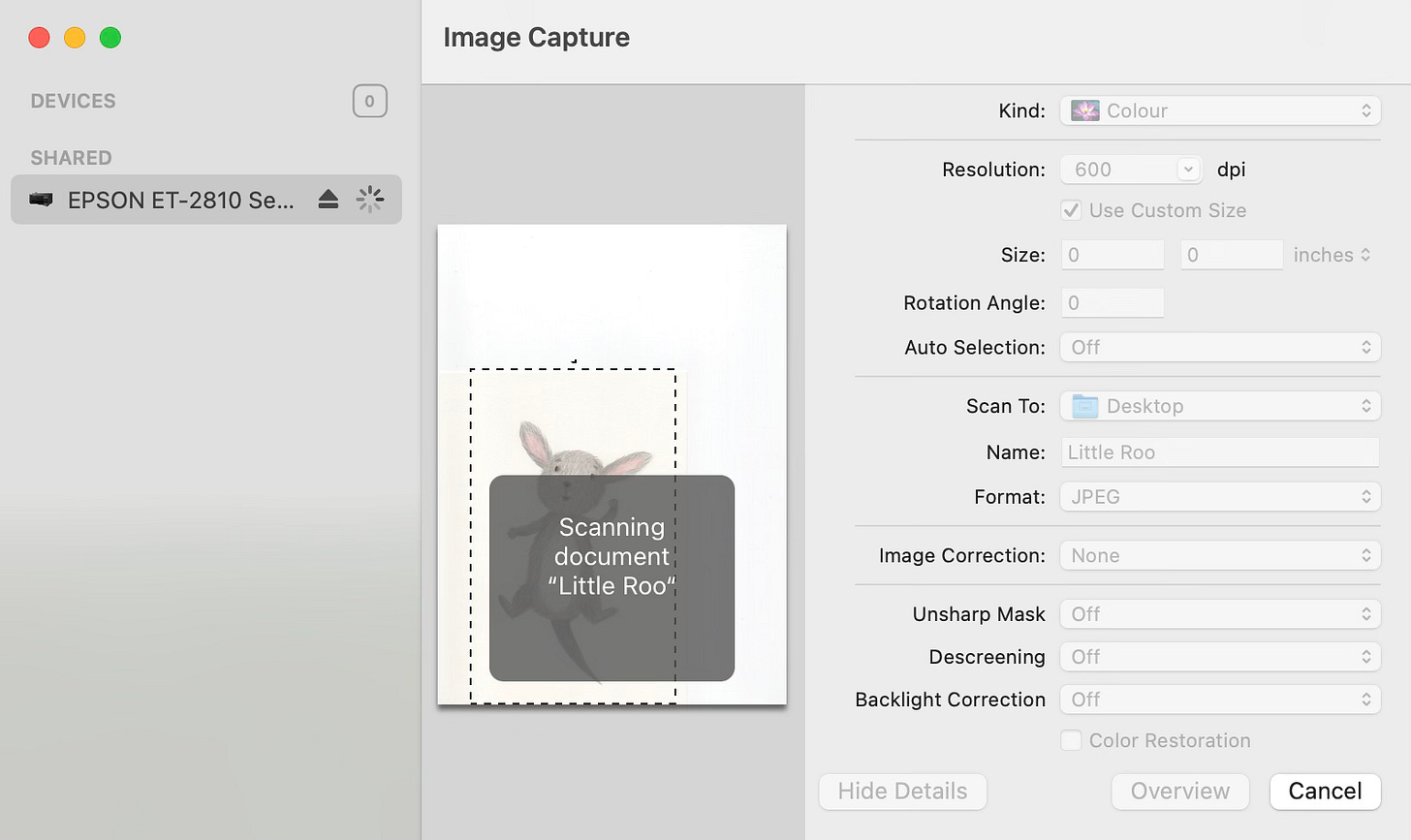Click the Name field containing Little Roo

1220,452
